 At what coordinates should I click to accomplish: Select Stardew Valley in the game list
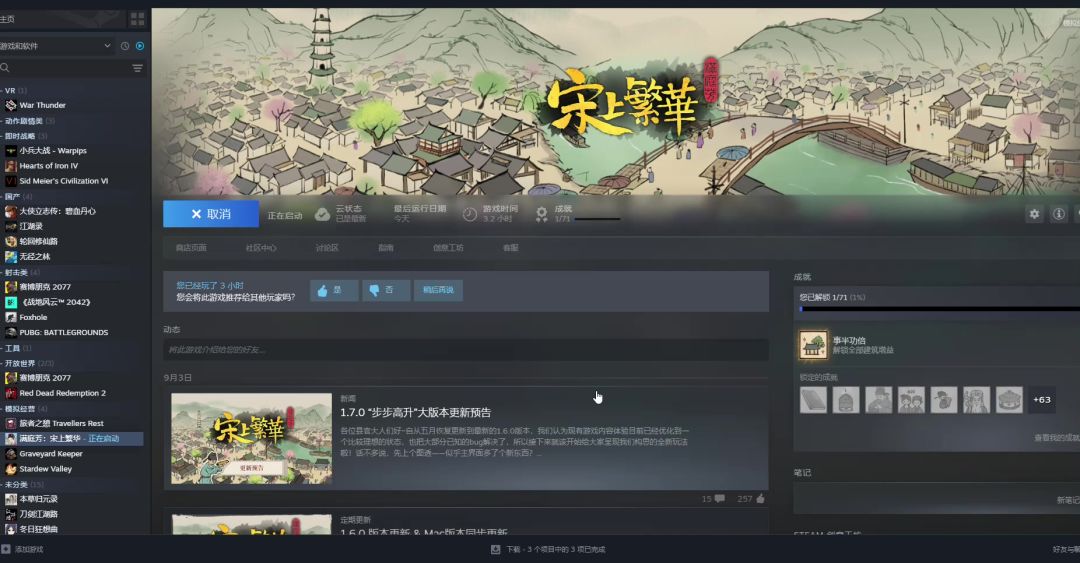point(46,469)
